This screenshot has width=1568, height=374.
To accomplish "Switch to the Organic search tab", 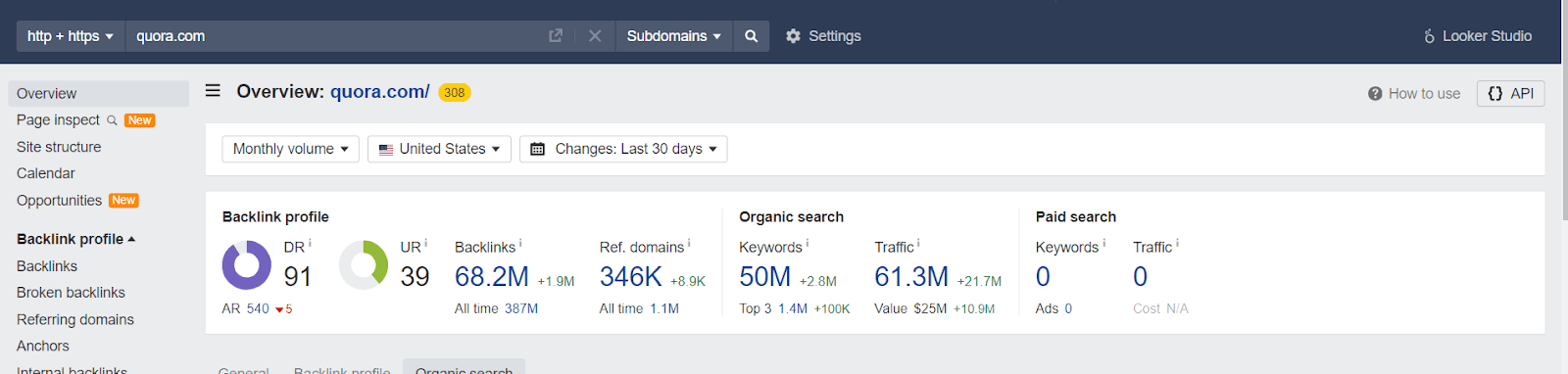I will 464,368.
